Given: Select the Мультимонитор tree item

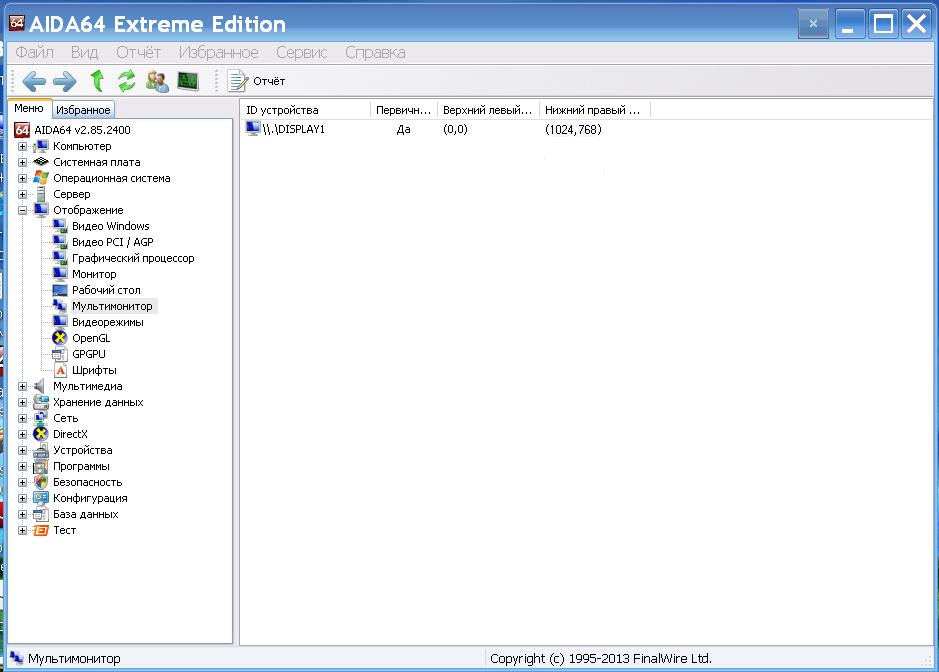Looking at the screenshot, I should [113, 306].
